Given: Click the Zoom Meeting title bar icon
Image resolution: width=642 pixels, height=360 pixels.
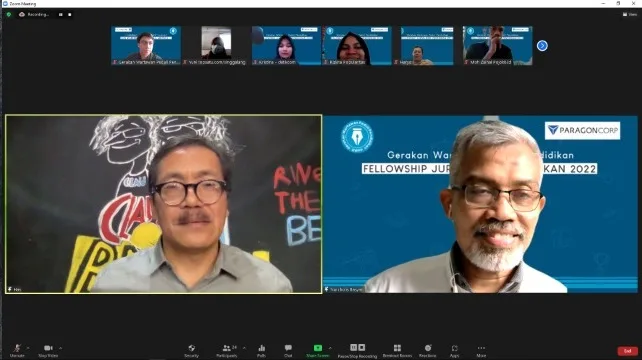Looking at the screenshot, I should pos(5,3).
